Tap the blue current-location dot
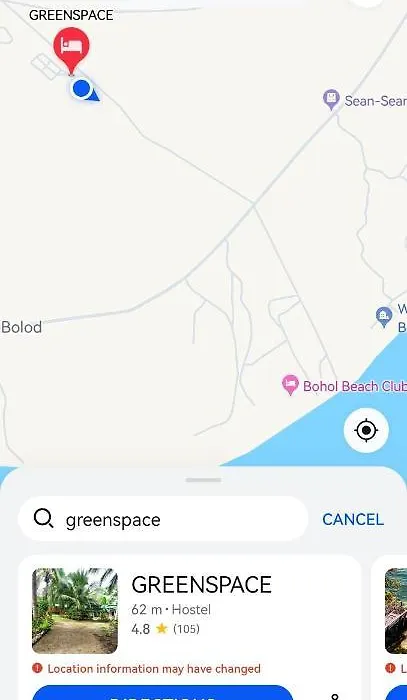Viewport: 407px width, 700px height. [82, 88]
